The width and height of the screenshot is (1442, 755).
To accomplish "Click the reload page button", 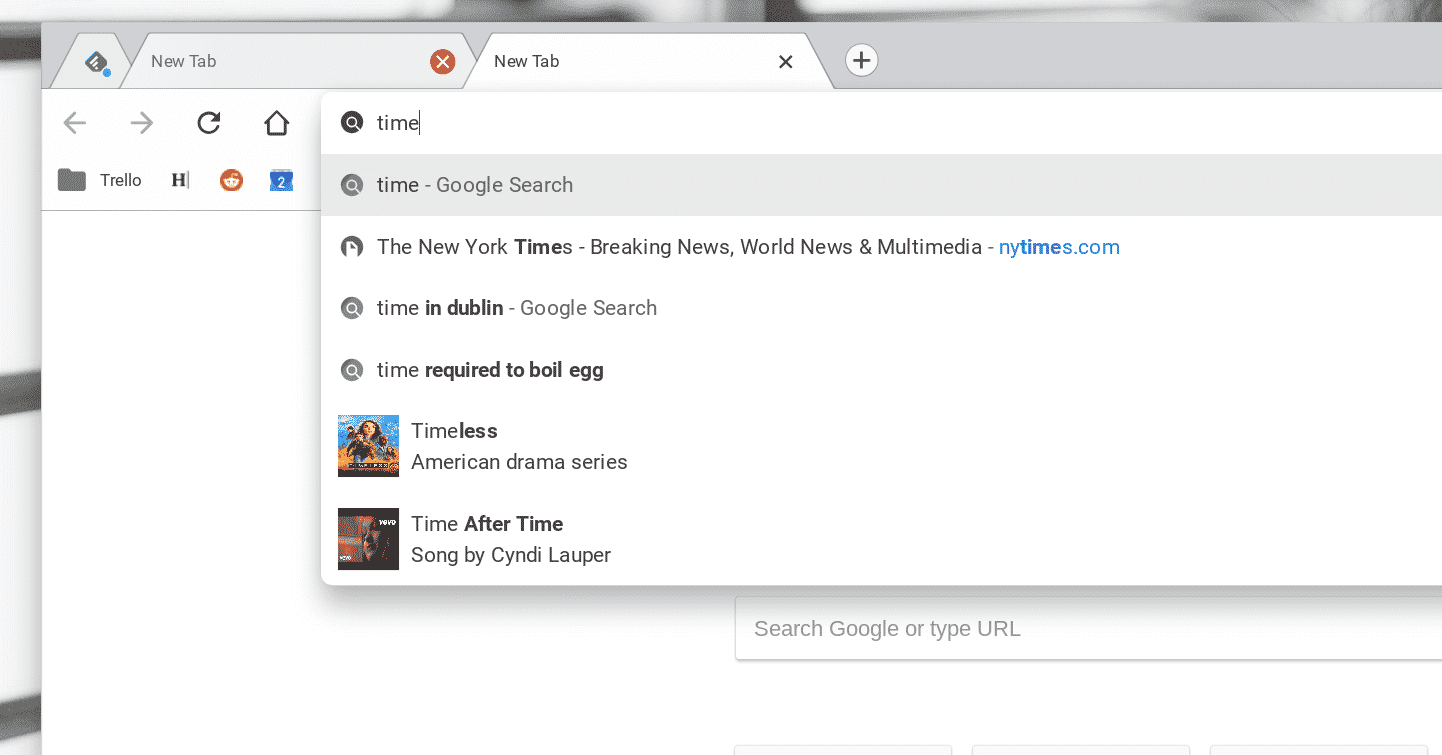I will point(208,123).
